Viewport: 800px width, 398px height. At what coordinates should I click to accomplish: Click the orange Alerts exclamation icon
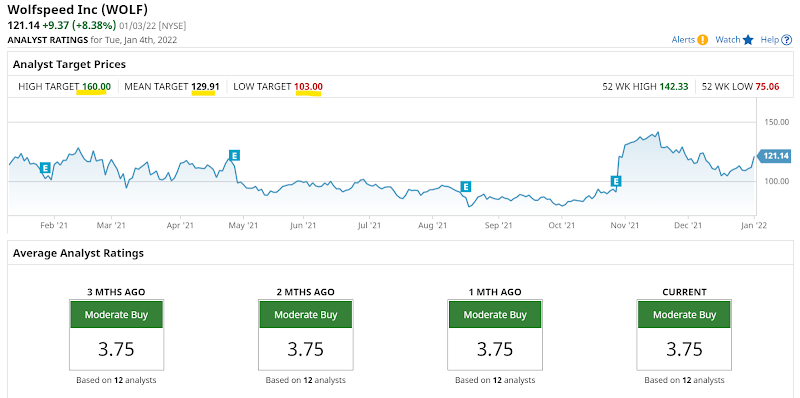[x=703, y=40]
